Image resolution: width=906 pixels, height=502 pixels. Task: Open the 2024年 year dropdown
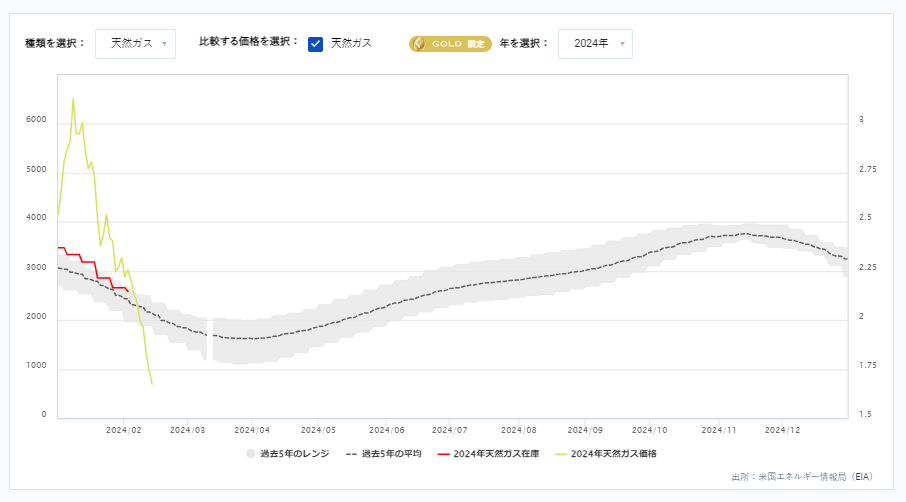pos(595,44)
